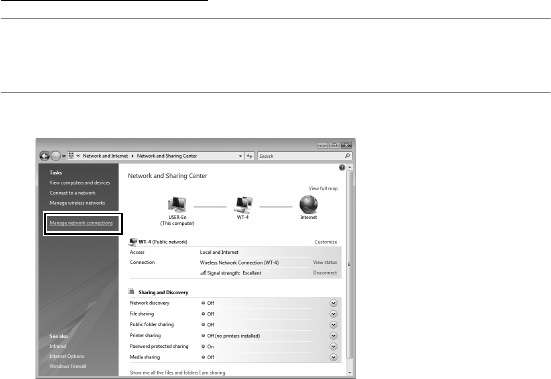Click the USER-6n This computer icon
Screen dimensions: 551x379
(177, 204)
